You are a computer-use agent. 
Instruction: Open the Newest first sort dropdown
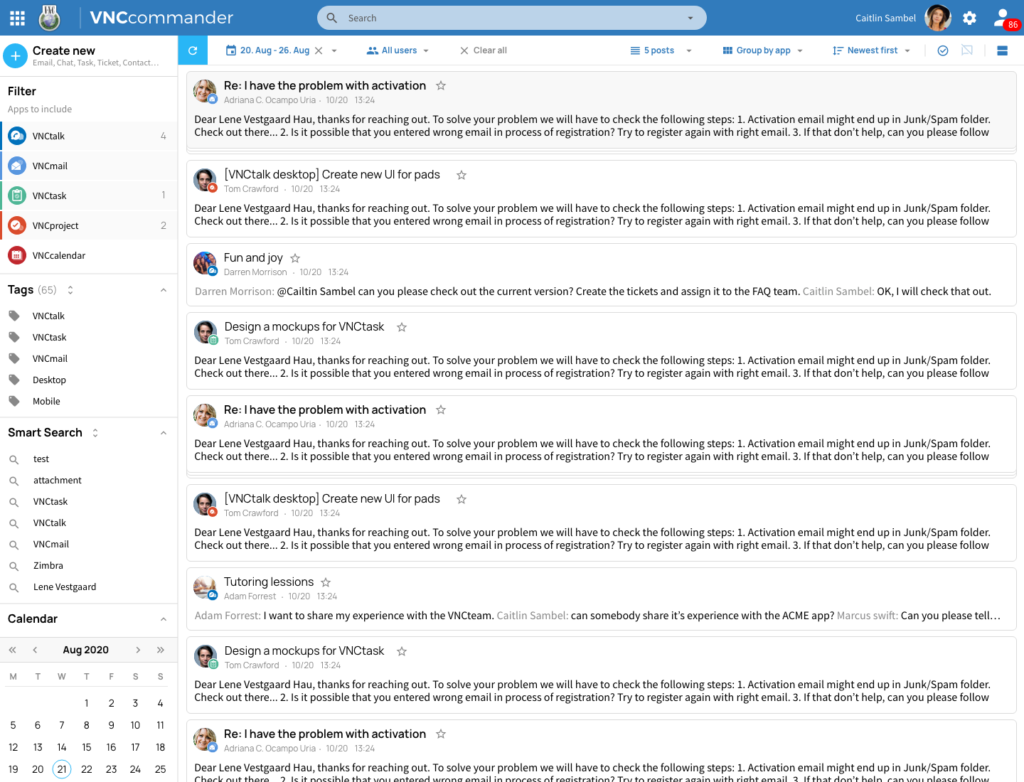pyautogui.click(x=872, y=50)
